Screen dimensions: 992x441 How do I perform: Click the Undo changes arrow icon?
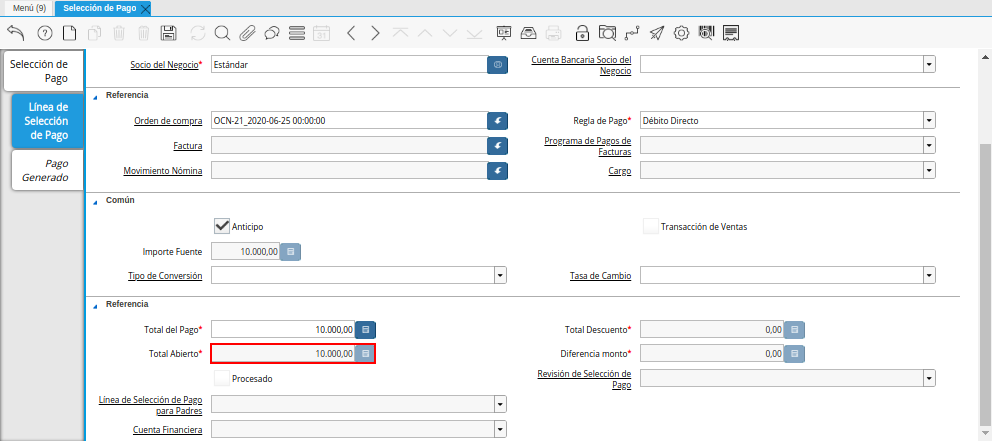15,33
